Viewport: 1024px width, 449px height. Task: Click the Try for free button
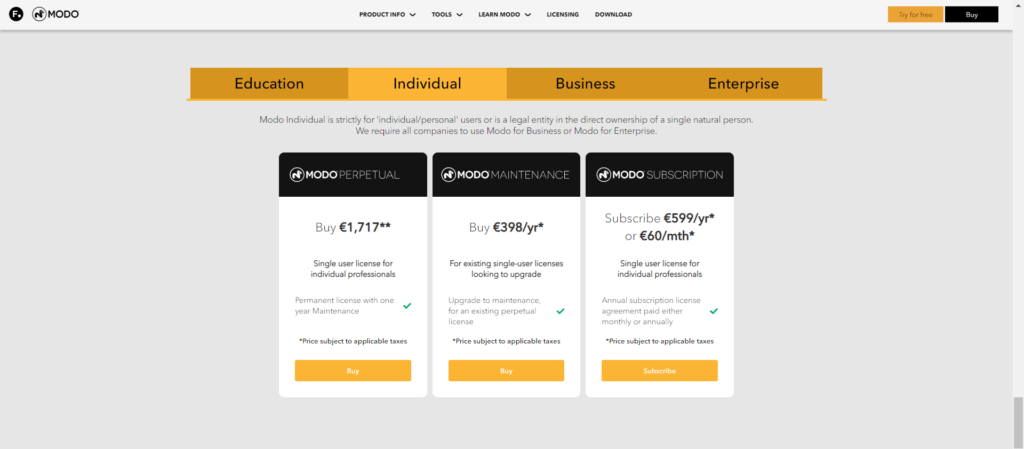click(915, 14)
